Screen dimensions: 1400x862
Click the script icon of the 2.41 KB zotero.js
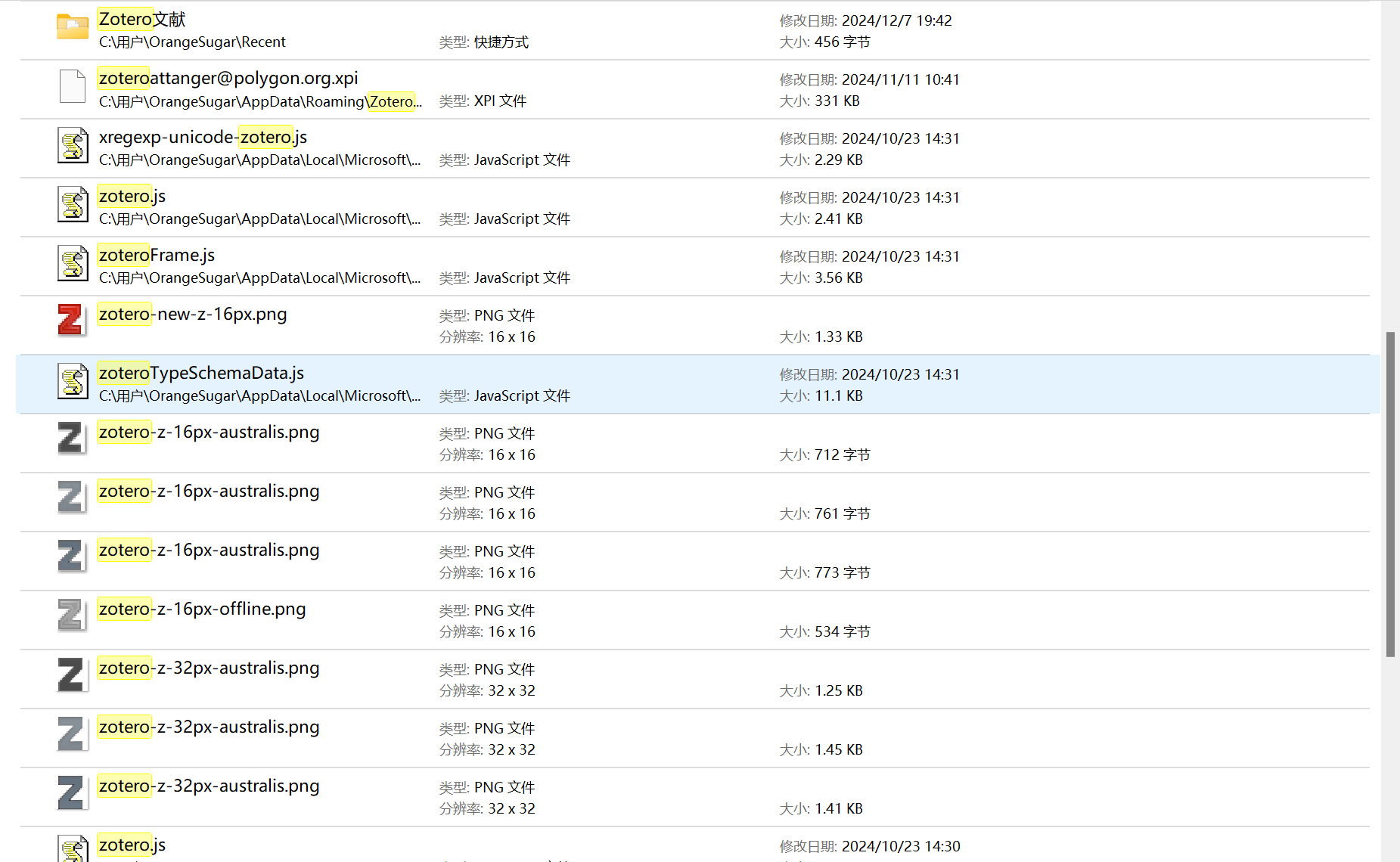point(73,204)
